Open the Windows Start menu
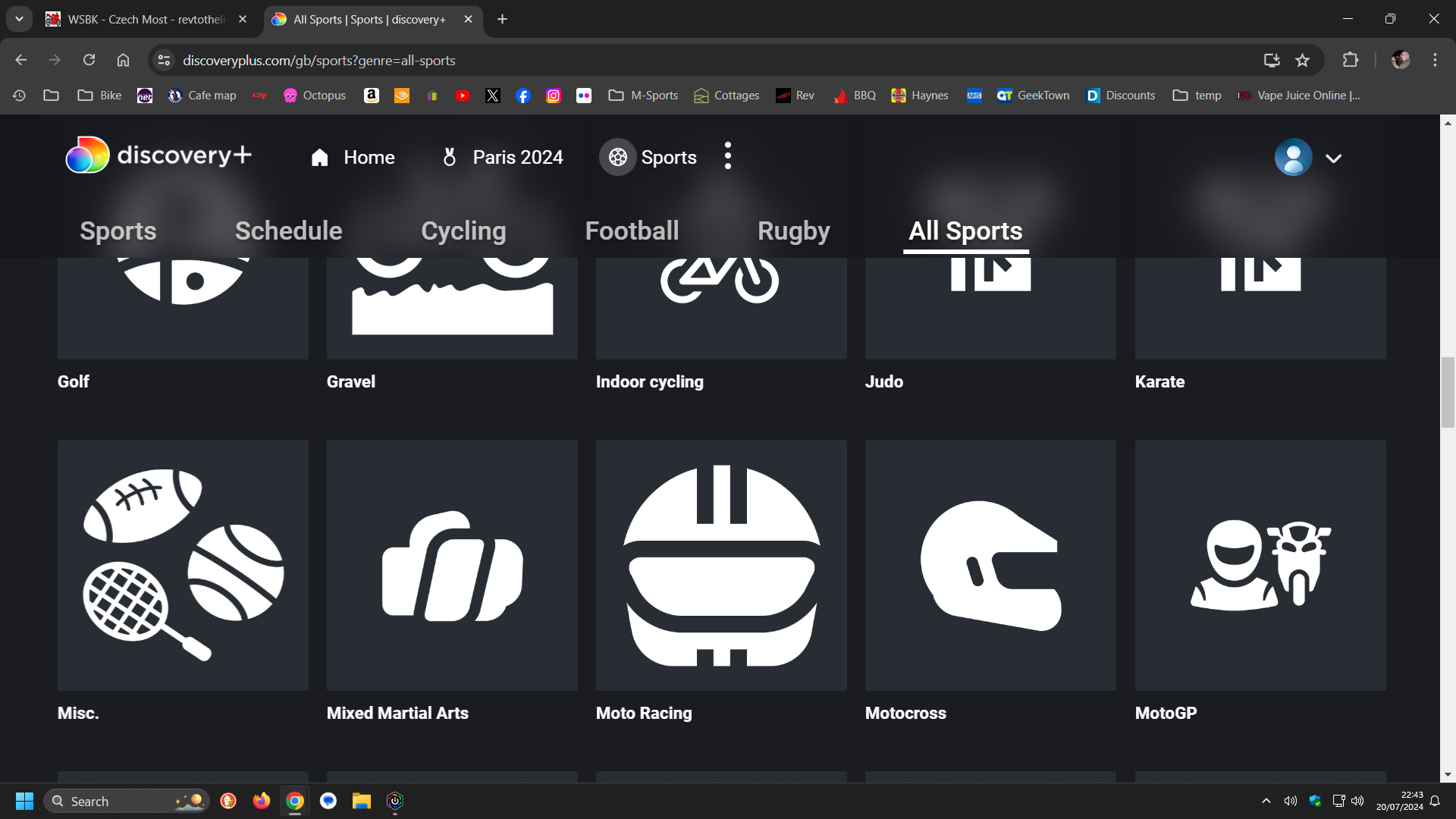 click(24, 801)
